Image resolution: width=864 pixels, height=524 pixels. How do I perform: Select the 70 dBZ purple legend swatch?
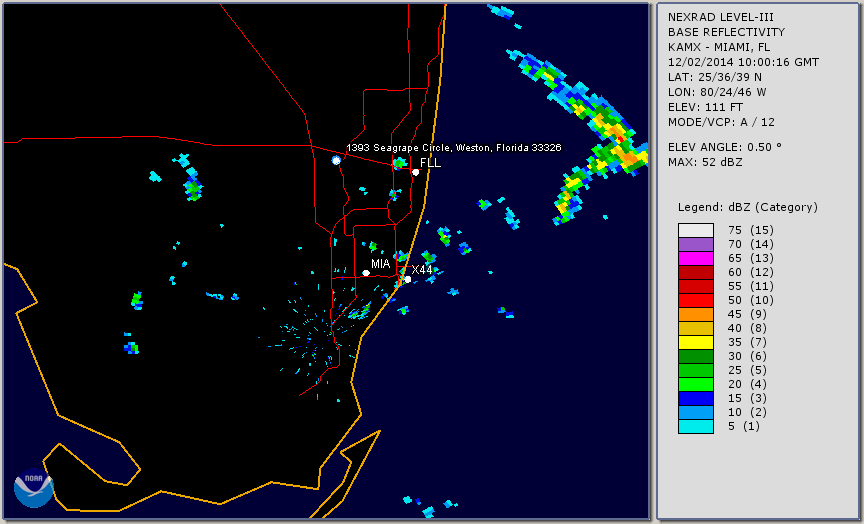[696, 244]
